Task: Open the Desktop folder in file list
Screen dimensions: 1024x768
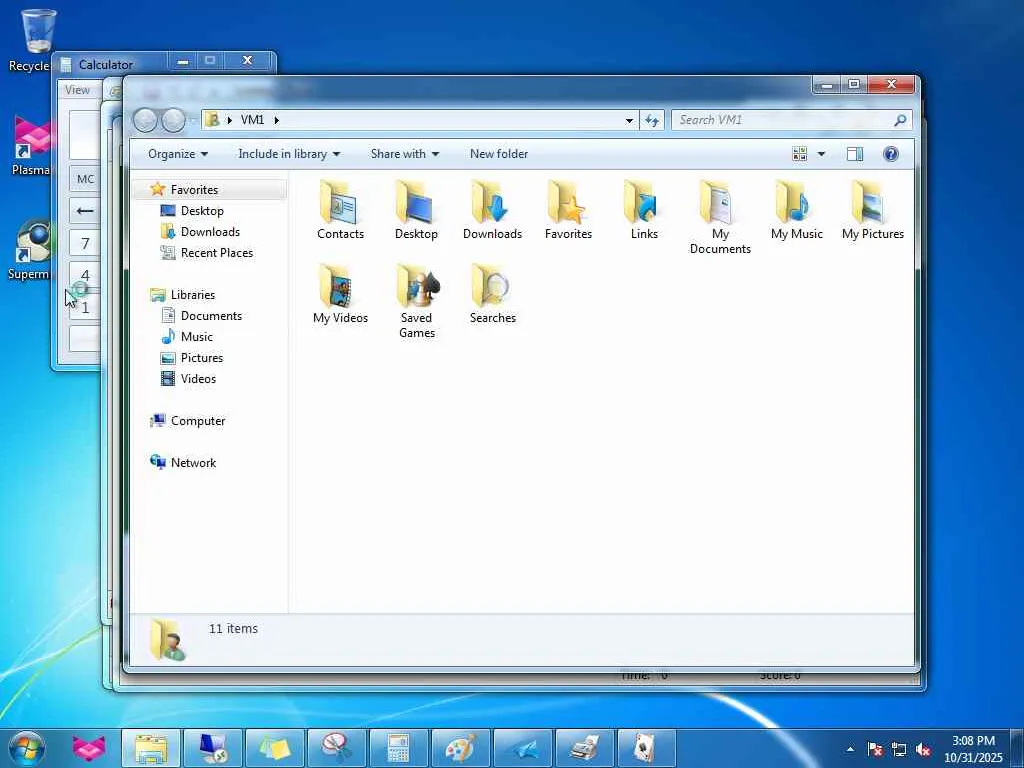Action: (416, 210)
